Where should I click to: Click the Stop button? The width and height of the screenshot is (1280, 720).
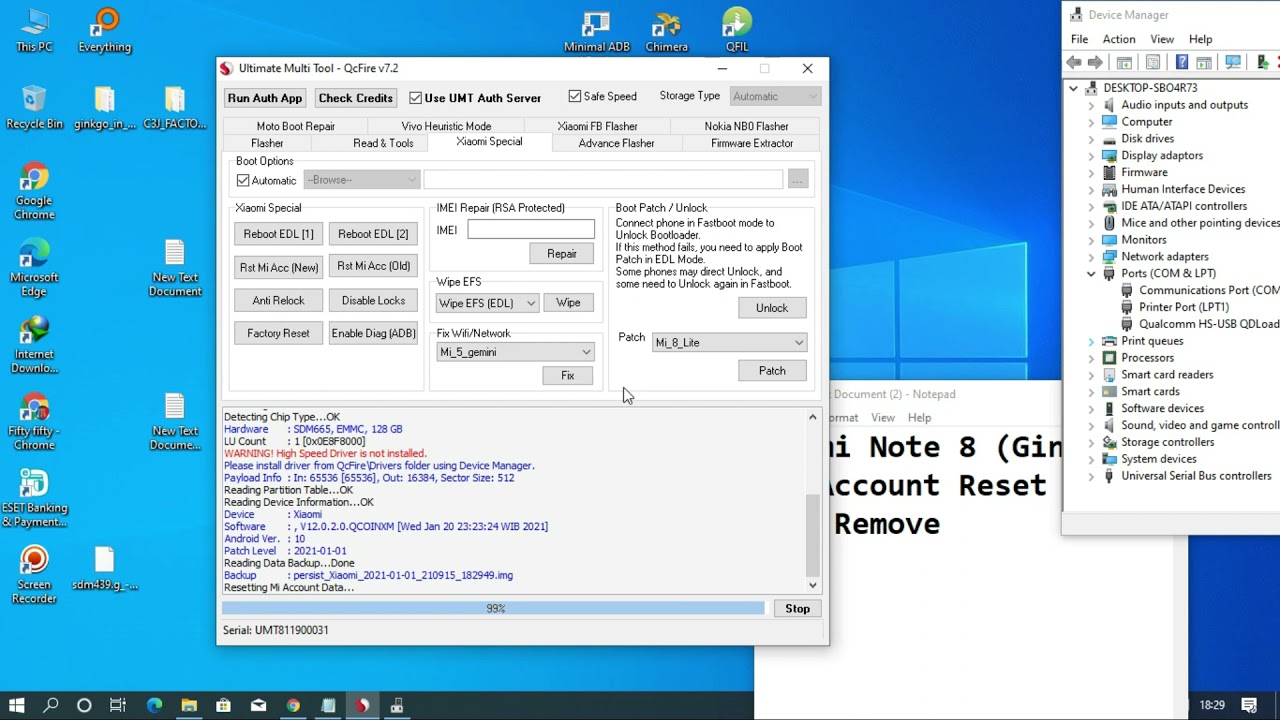click(x=797, y=608)
